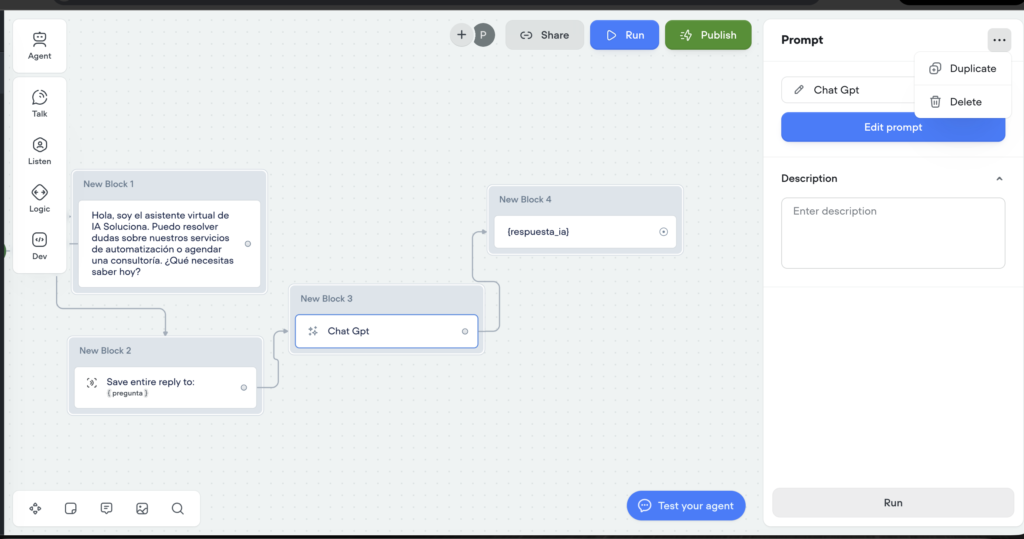Screen dimensions: 1024x539
Task: Open the three-dot menu in Prompt panel
Action: coord(999,40)
